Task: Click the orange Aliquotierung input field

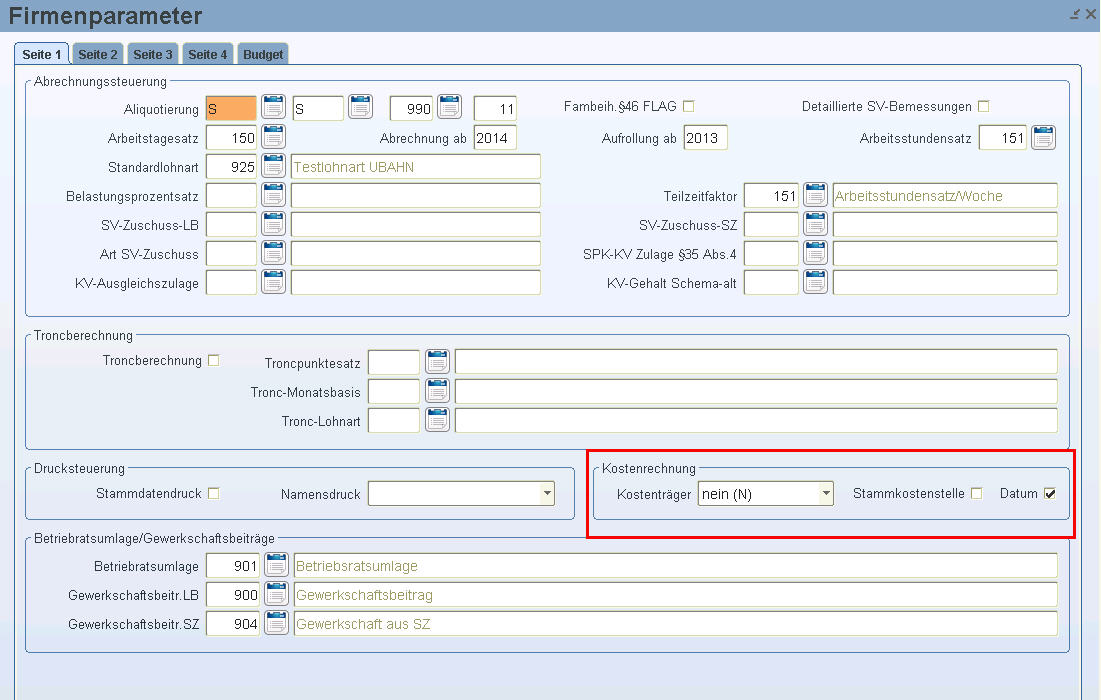Action: (x=231, y=109)
